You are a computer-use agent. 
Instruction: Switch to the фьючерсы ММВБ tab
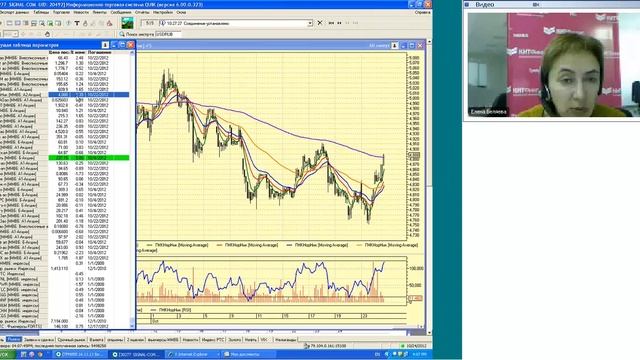(163, 340)
